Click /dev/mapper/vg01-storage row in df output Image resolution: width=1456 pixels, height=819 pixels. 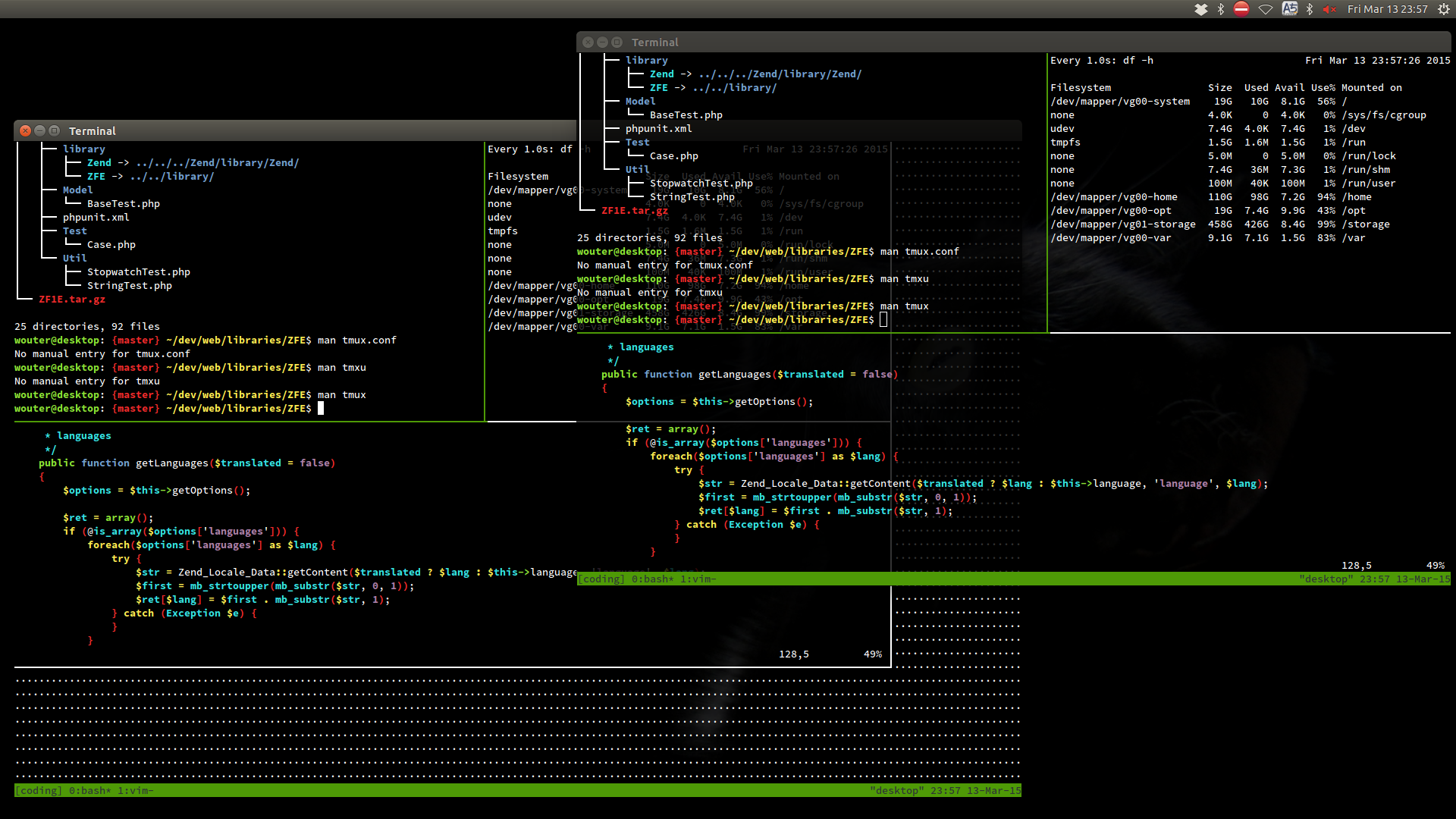coord(1220,224)
